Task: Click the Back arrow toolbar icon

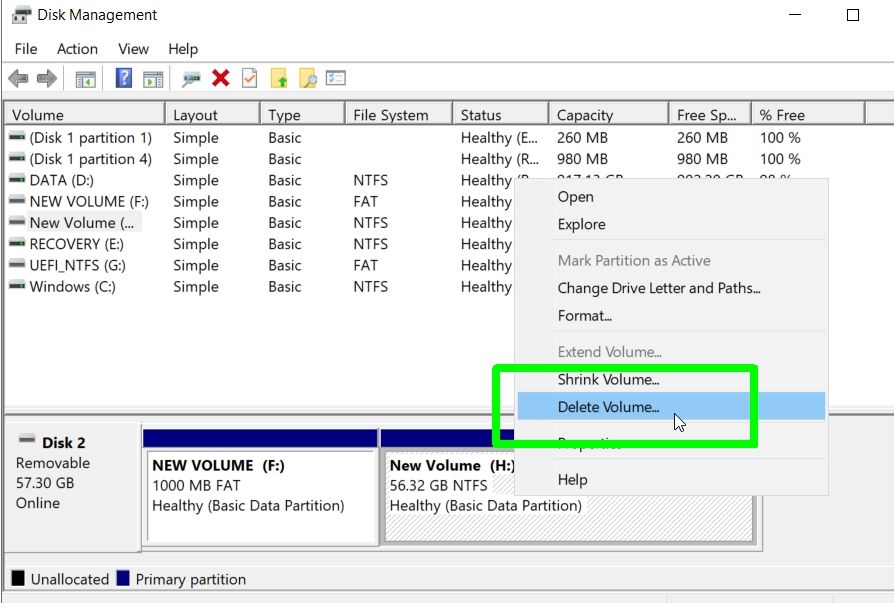Action: point(18,78)
